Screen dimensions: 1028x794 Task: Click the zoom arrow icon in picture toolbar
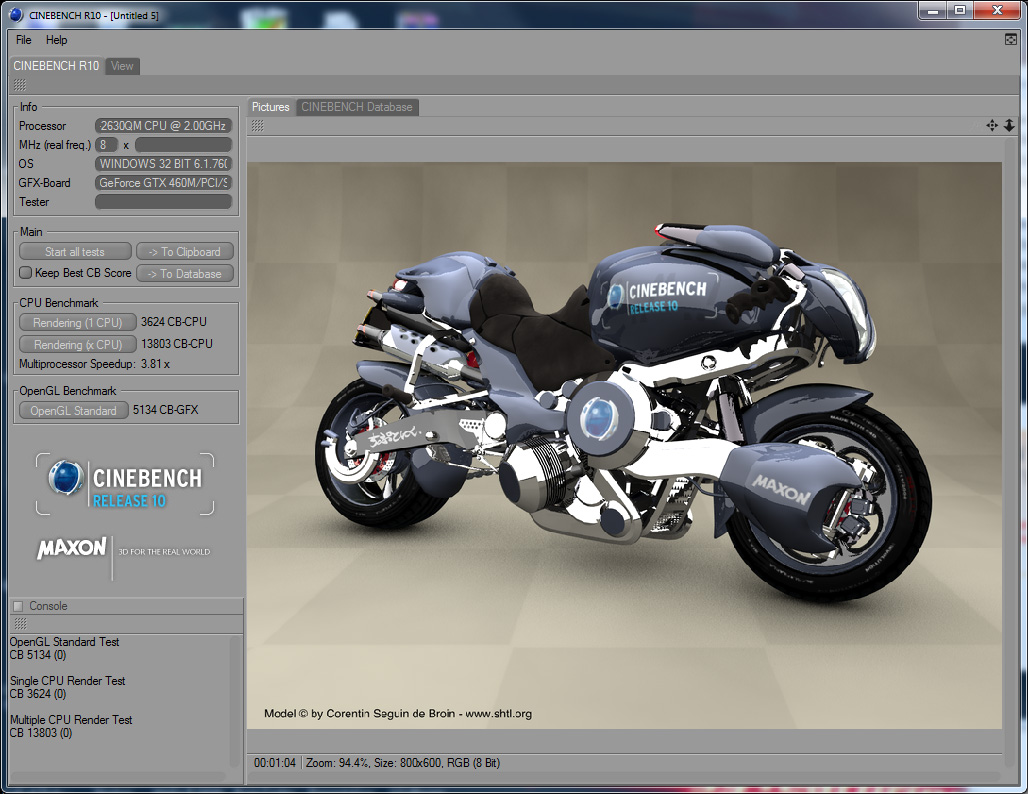click(1009, 125)
